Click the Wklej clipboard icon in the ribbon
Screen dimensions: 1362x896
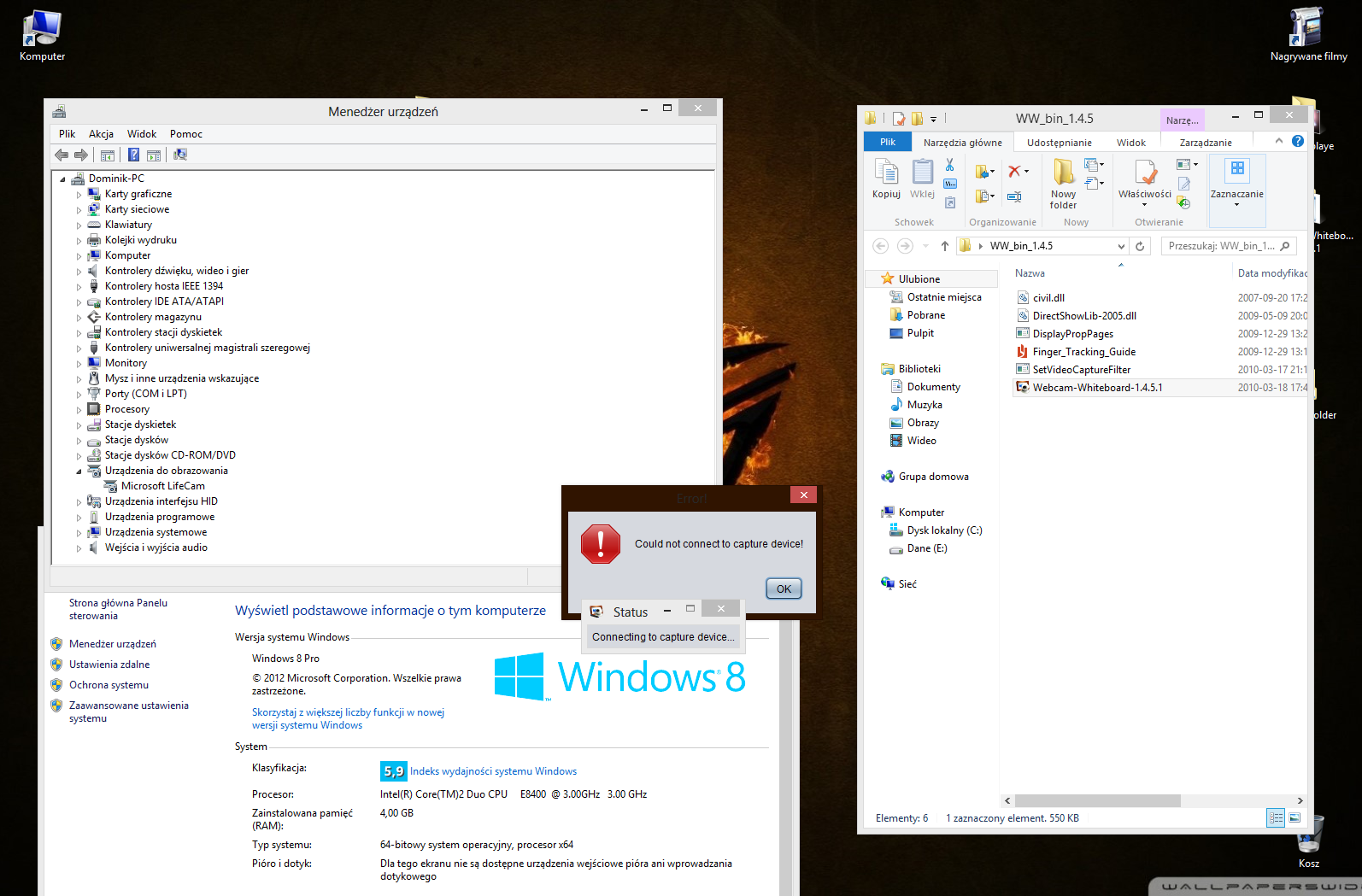pyautogui.click(x=922, y=172)
